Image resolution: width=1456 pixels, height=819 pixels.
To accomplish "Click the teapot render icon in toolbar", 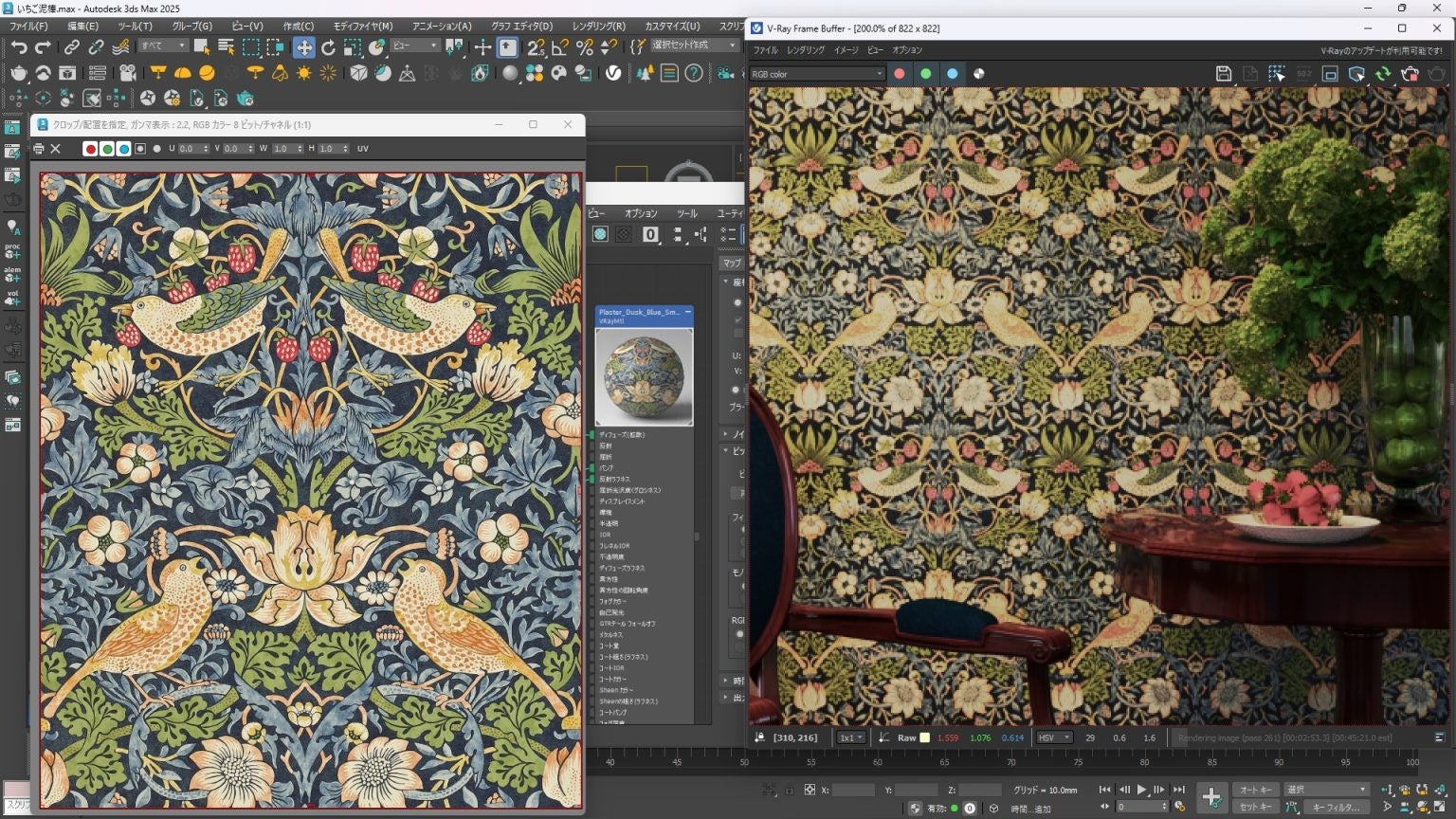I will coord(19,73).
